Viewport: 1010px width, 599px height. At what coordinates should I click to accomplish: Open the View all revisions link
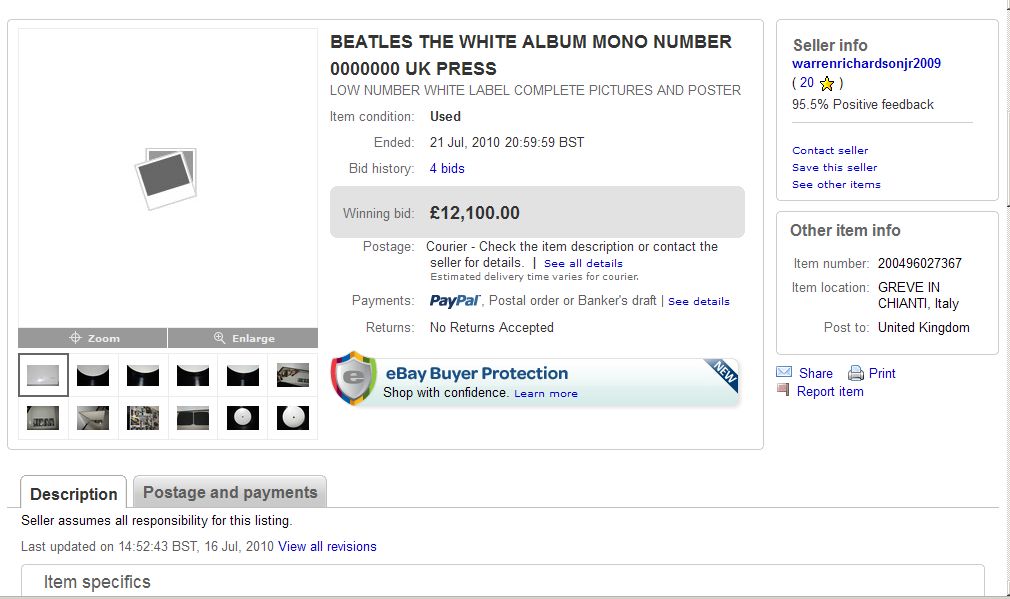[x=327, y=547]
